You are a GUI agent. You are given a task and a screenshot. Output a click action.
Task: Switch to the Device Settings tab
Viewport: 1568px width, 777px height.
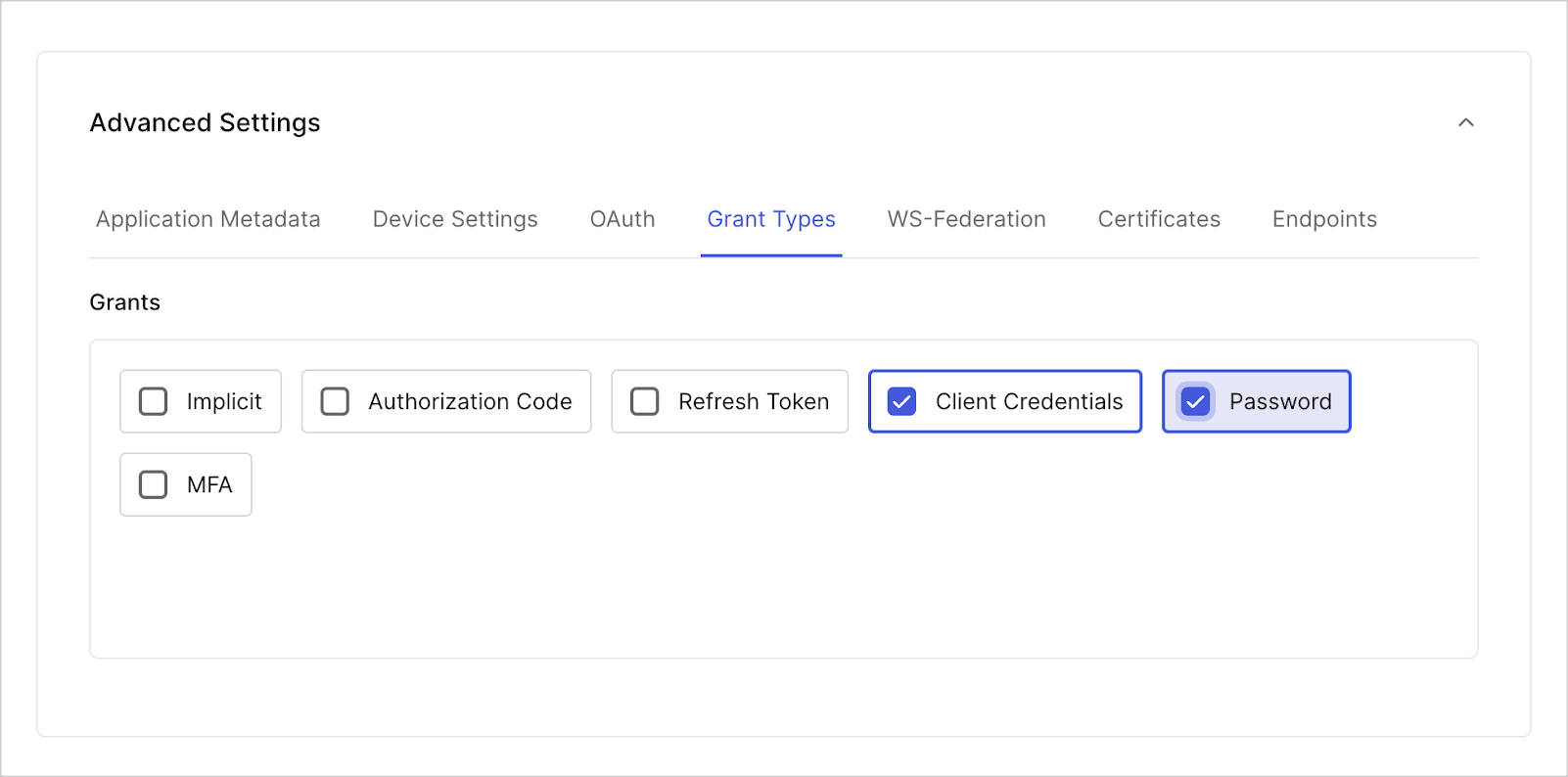pos(455,219)
